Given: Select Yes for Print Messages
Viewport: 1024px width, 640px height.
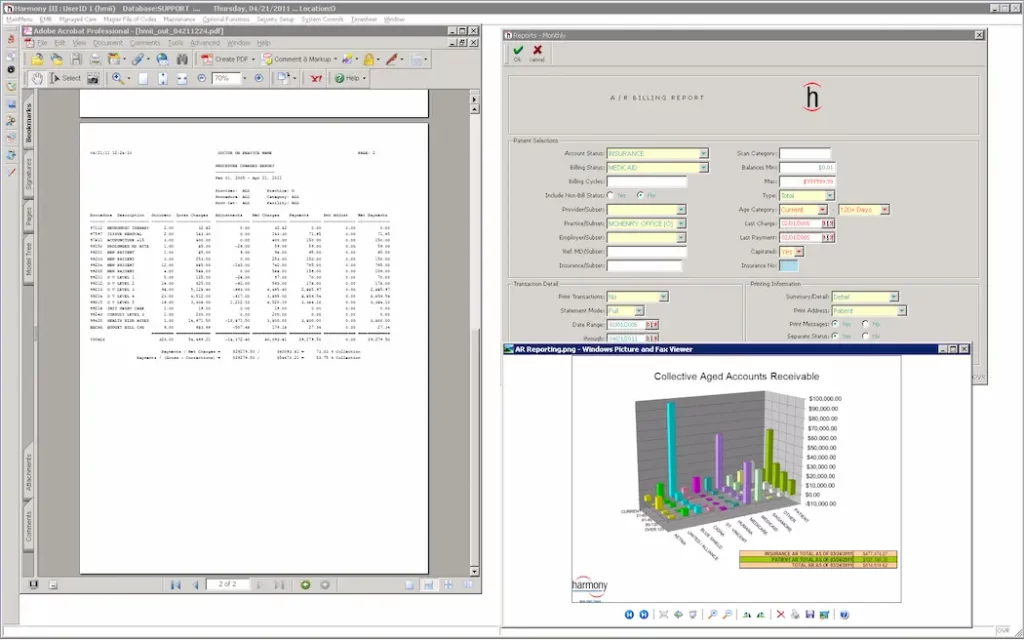Looking at the screenshot, I should 836,324.
